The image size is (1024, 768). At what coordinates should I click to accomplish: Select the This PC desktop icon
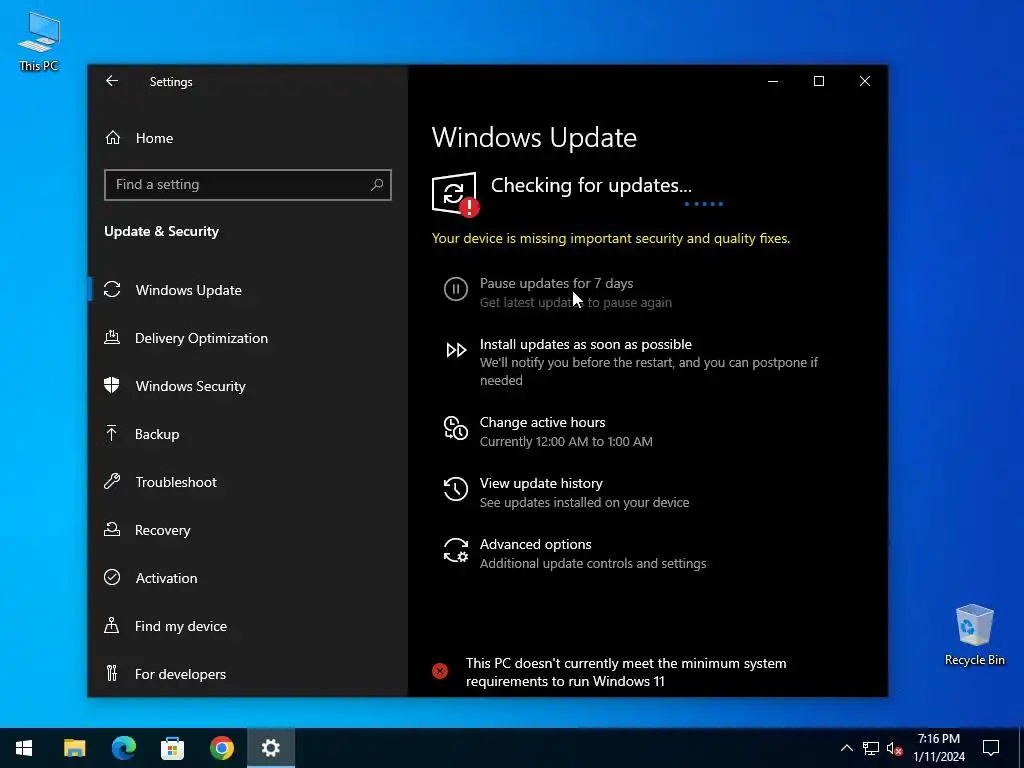(x=39, y=40)
